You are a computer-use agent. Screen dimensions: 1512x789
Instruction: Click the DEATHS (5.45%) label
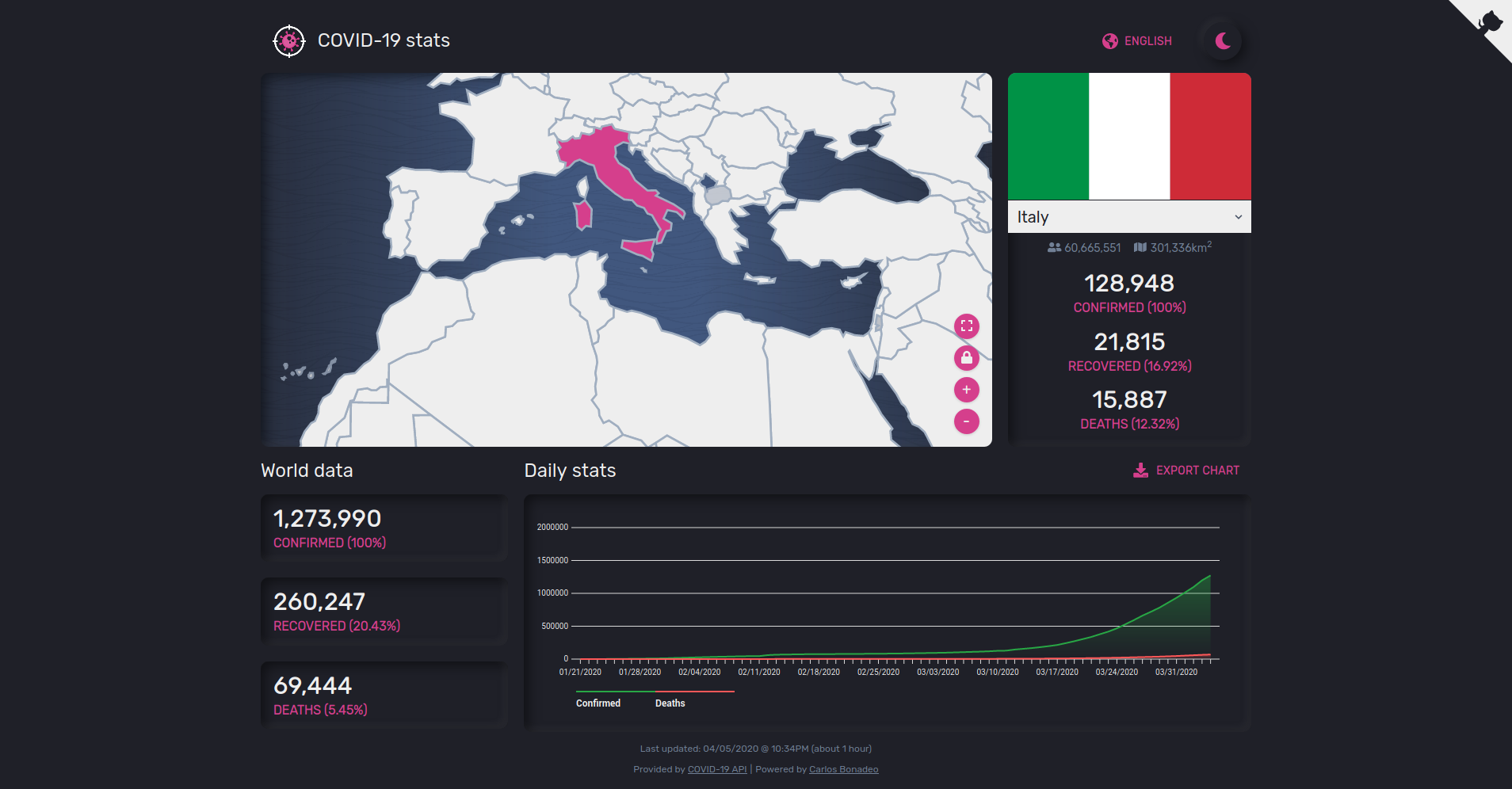(x=320, y=710)
